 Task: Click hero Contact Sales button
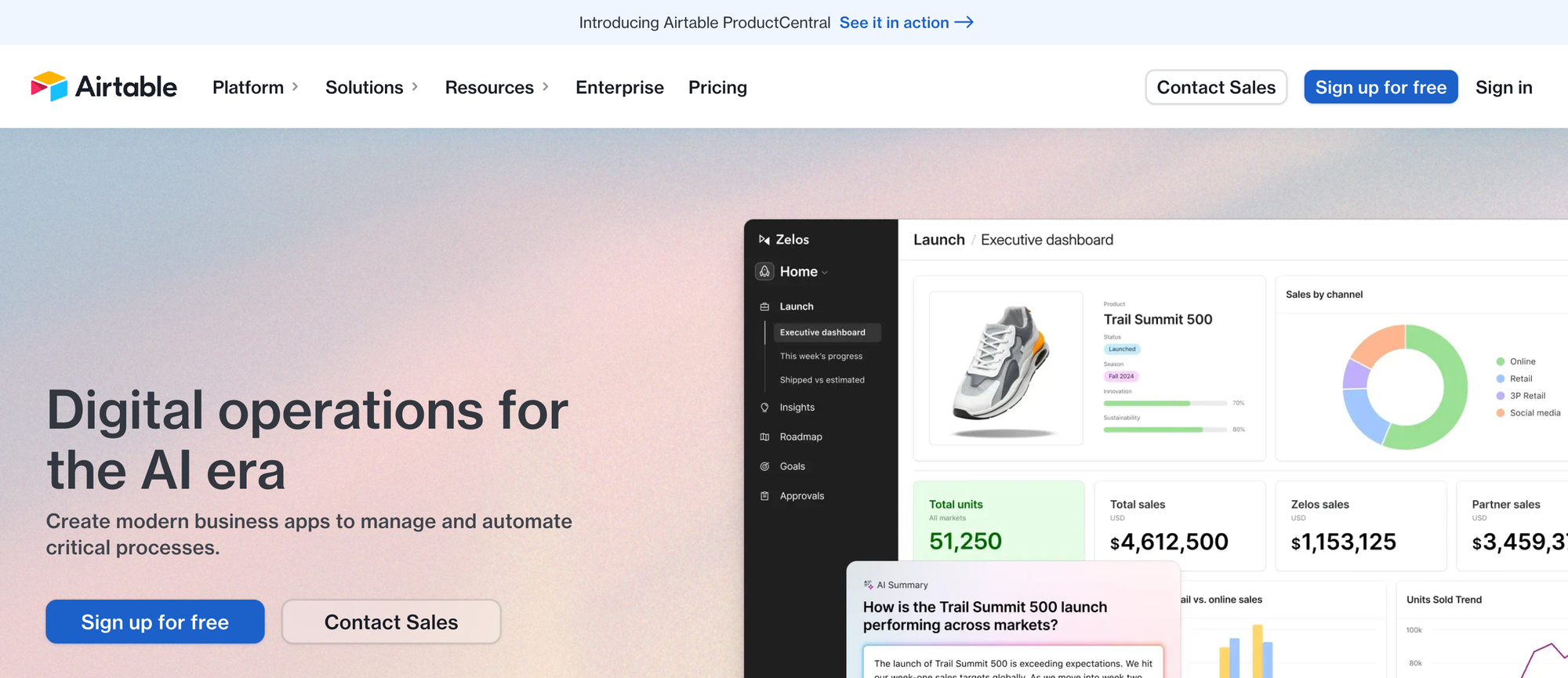pyautogui.click(x=391, y=622)
